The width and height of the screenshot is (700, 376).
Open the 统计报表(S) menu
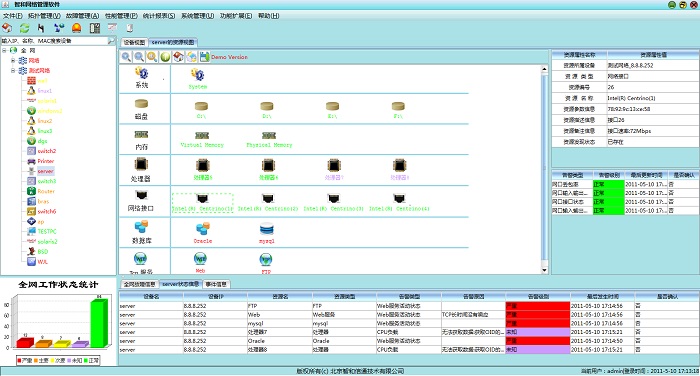[159, 16]
